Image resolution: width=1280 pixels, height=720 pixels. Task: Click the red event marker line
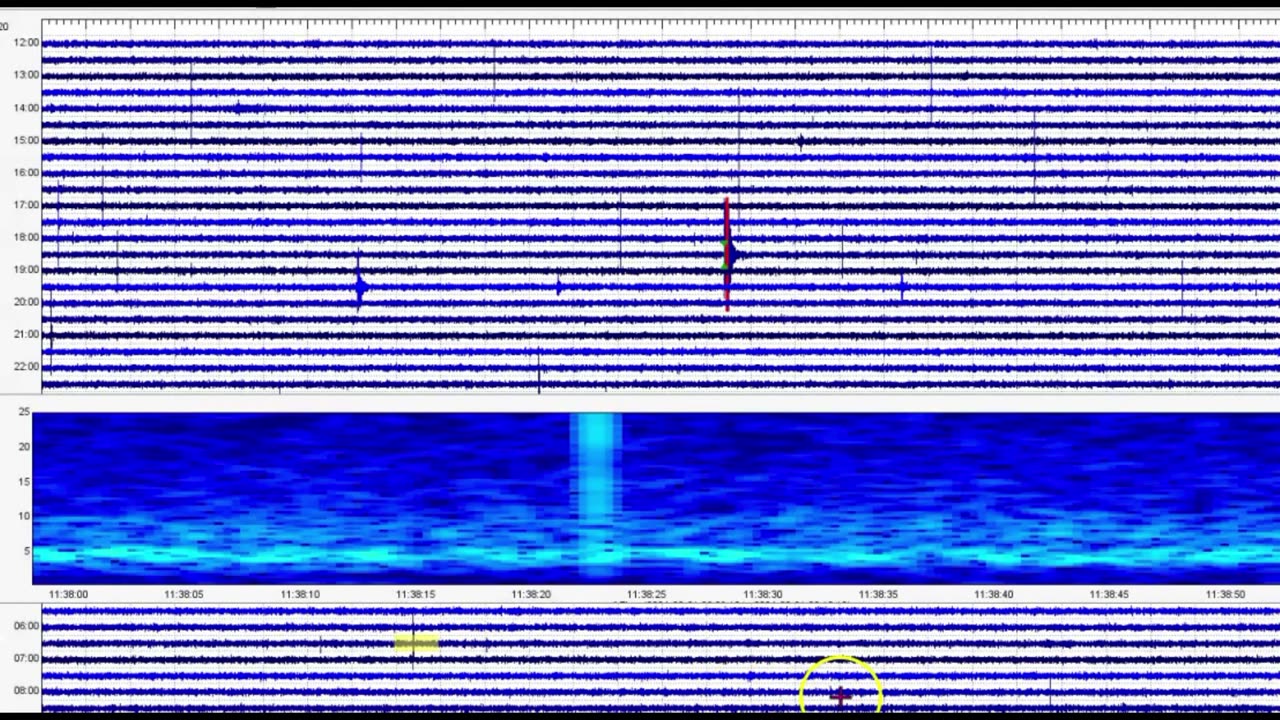[727, 255]
